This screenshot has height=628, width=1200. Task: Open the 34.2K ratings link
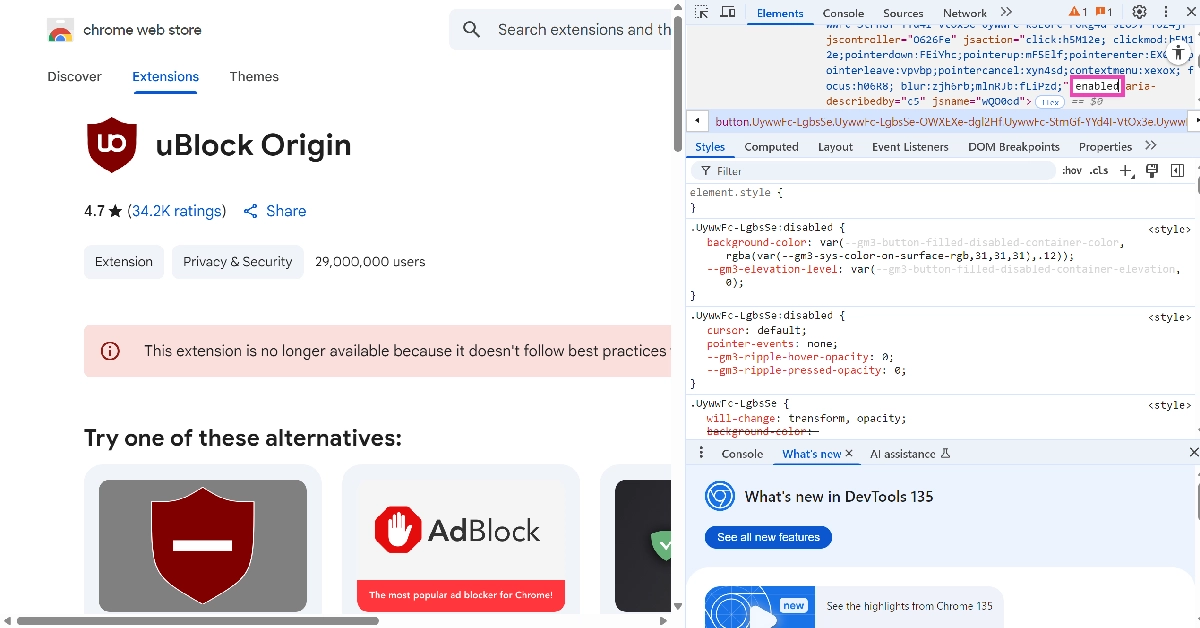pyautogui.click(x=177, y=211)
